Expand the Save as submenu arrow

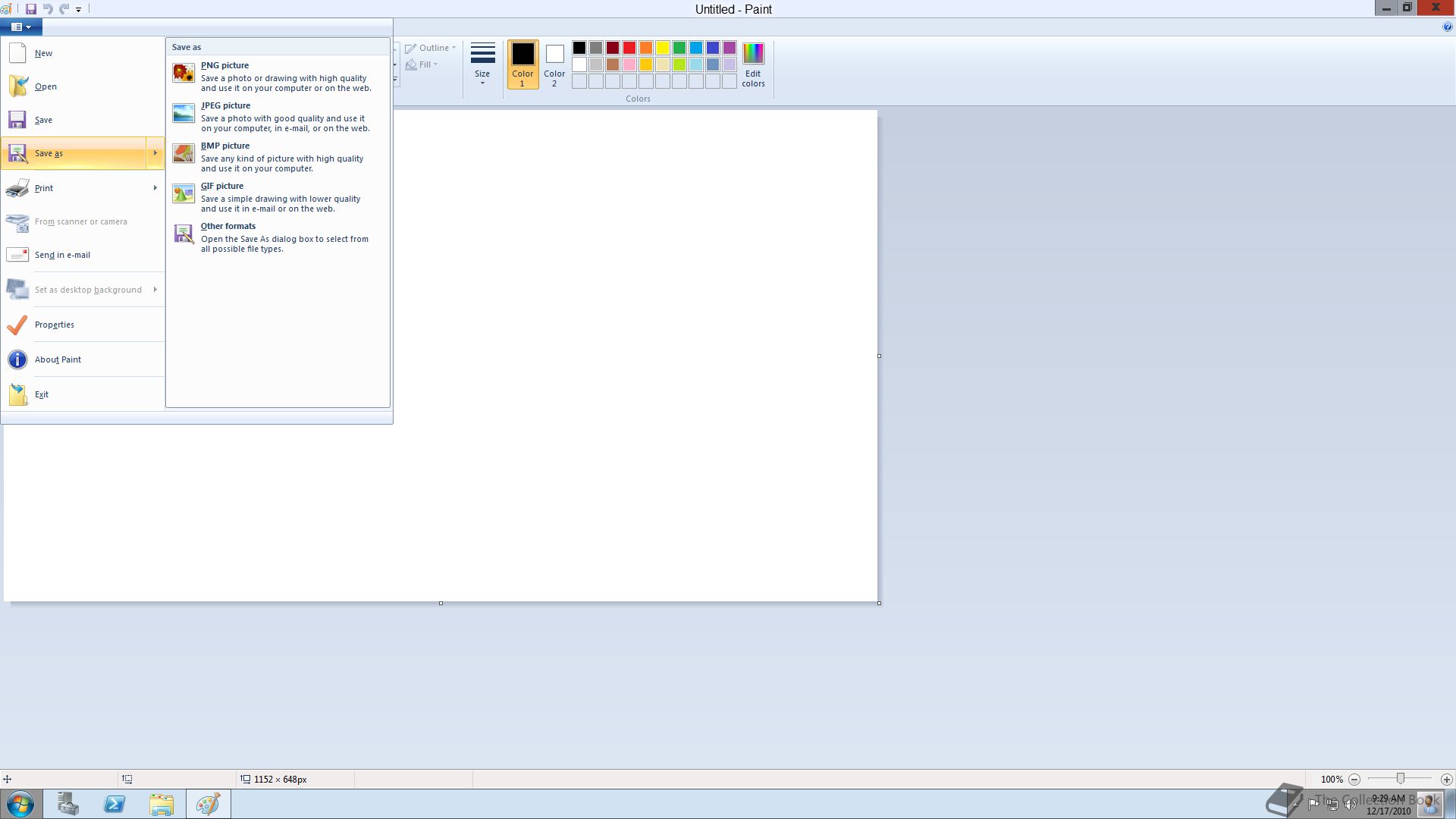155,153
